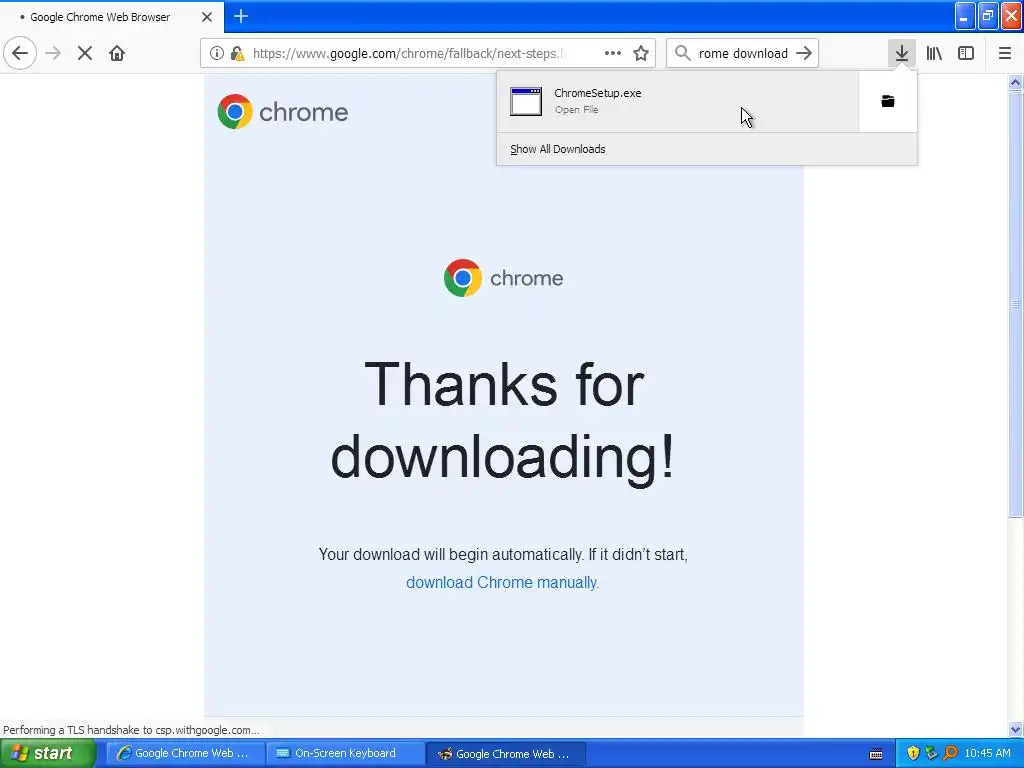Screen dimensions: 1024x768
Task: Switch to Firefox Google Chrome Web taskbar item
Action: [x=506, y=753]
